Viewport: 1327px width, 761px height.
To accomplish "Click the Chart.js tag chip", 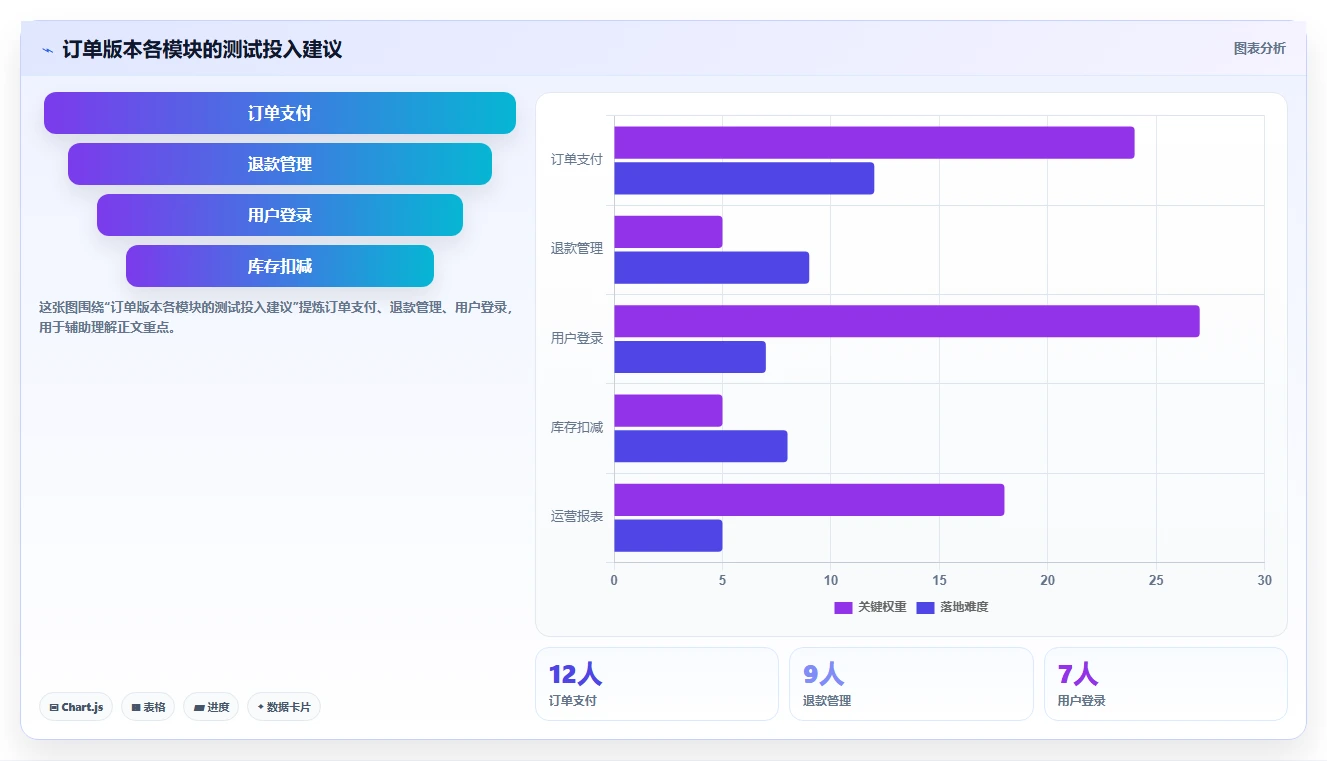I will pos(76,707).
